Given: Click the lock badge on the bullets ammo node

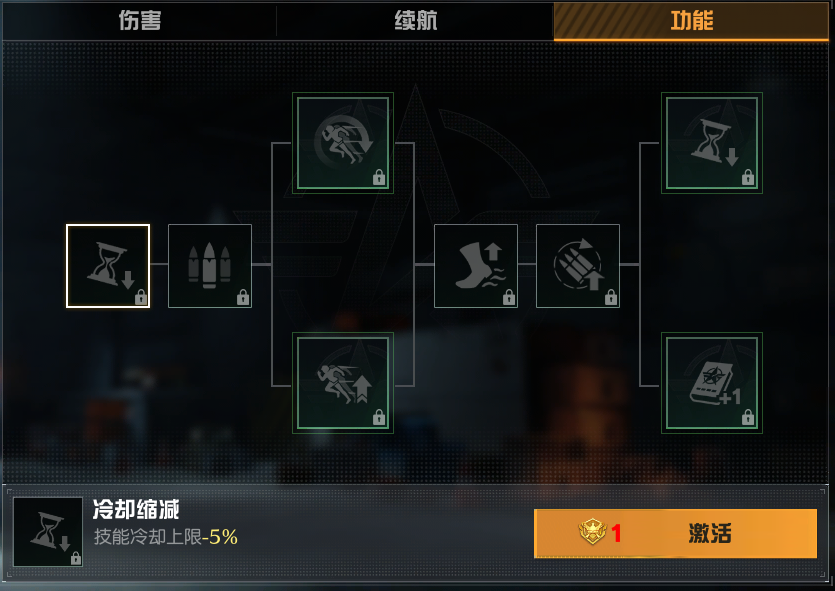Looking at the screenshot, I should [243, 298].
